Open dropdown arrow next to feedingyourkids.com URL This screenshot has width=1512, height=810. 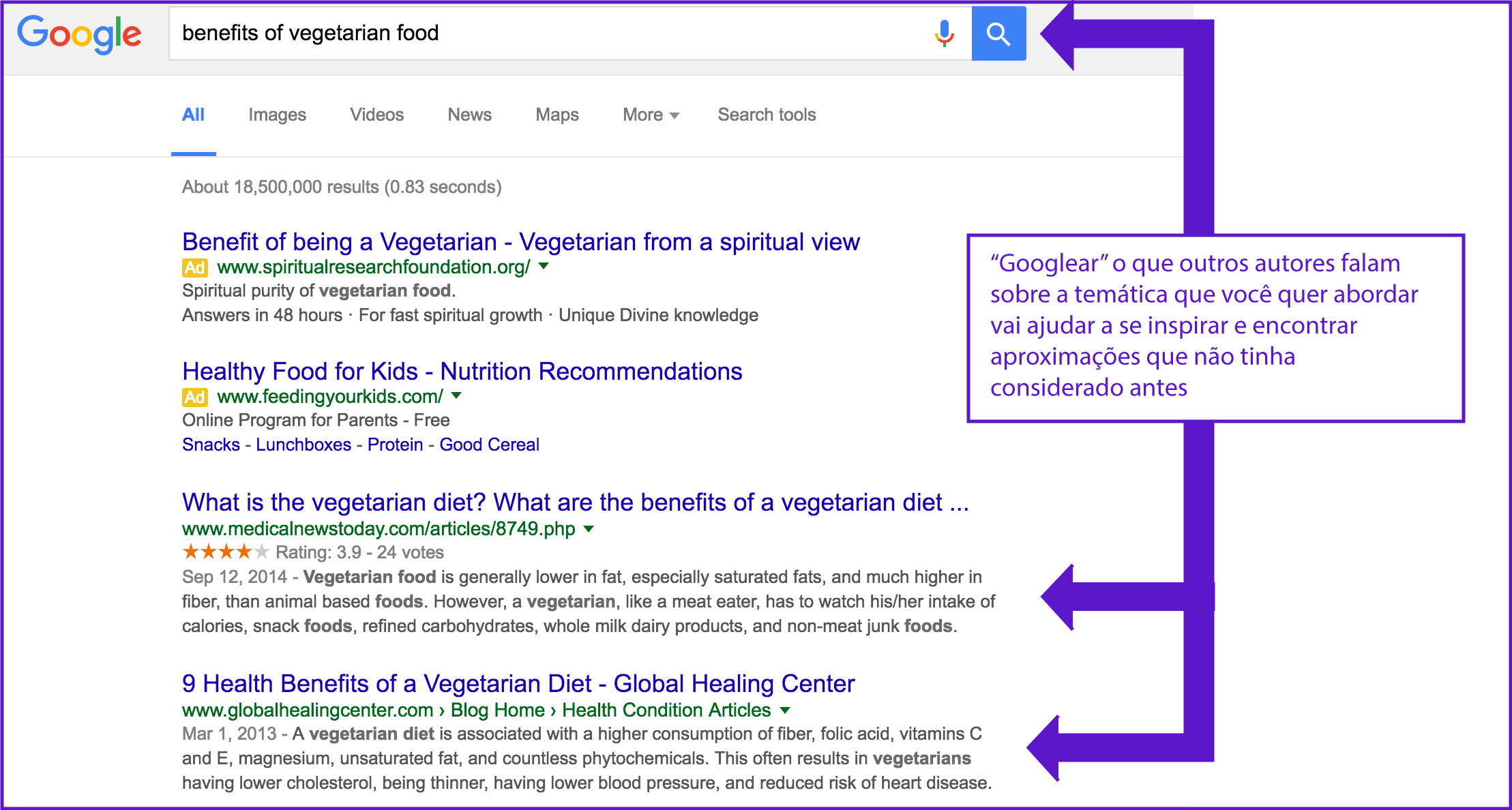tap(456, 395)
